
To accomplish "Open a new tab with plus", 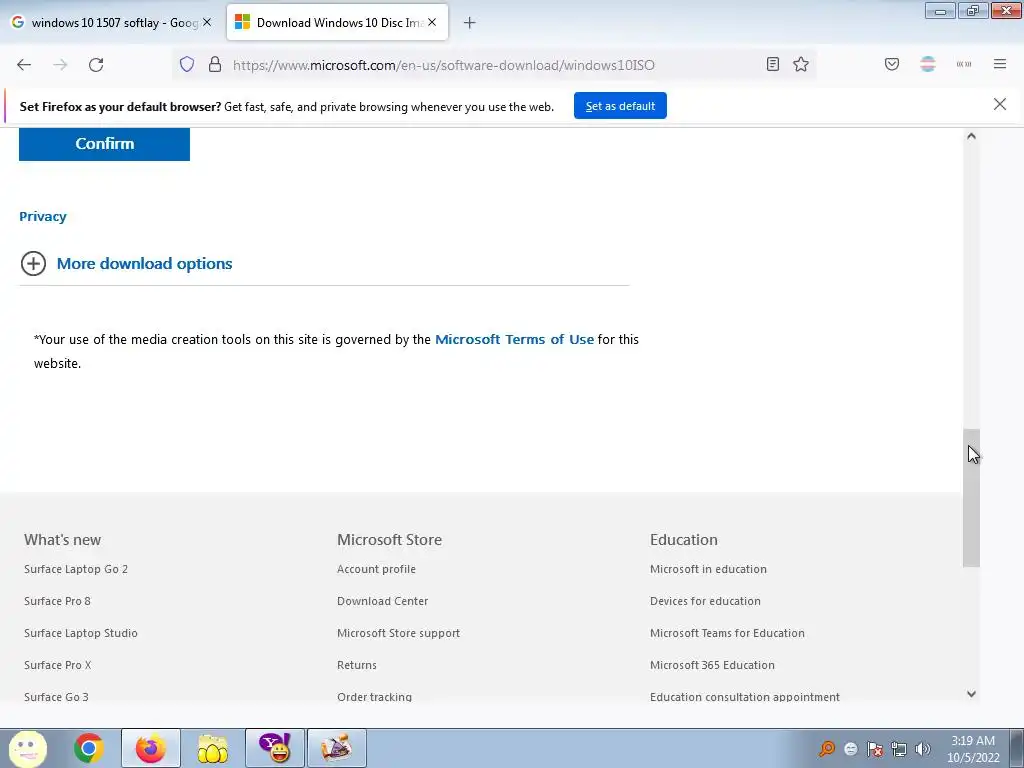I will coord(470,23).
